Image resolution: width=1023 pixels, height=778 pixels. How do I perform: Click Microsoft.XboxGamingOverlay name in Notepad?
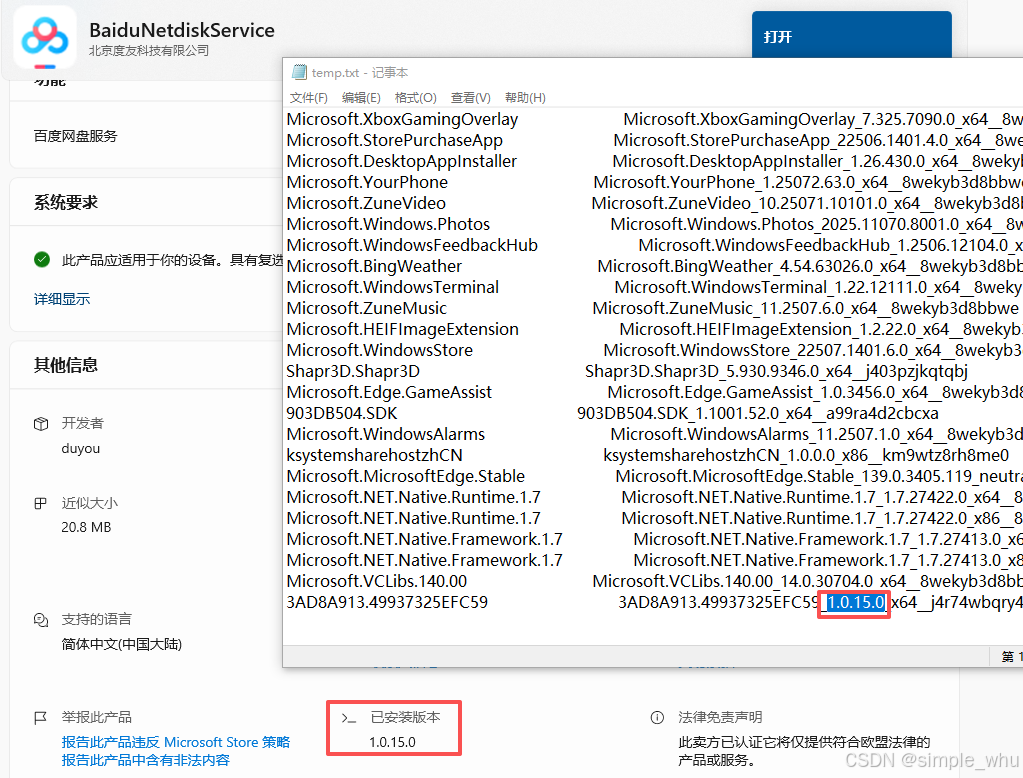[x=402, y=119]
